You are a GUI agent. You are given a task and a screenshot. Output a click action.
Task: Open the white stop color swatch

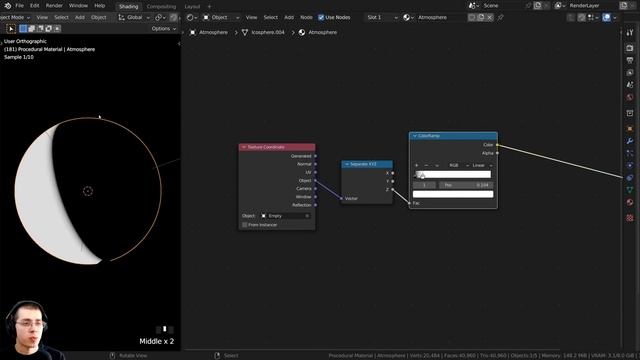tap(453, 194)
